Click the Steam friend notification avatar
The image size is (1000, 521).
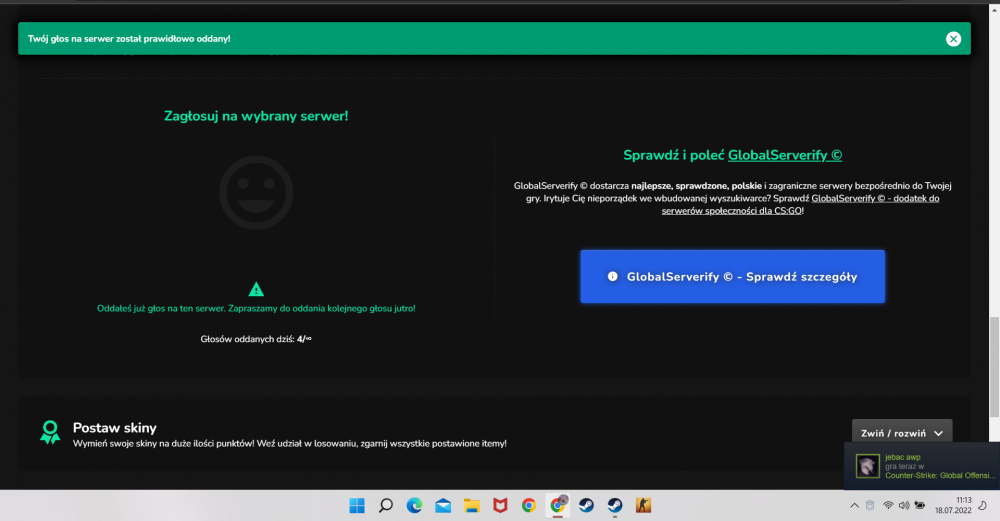click(867, 466)
